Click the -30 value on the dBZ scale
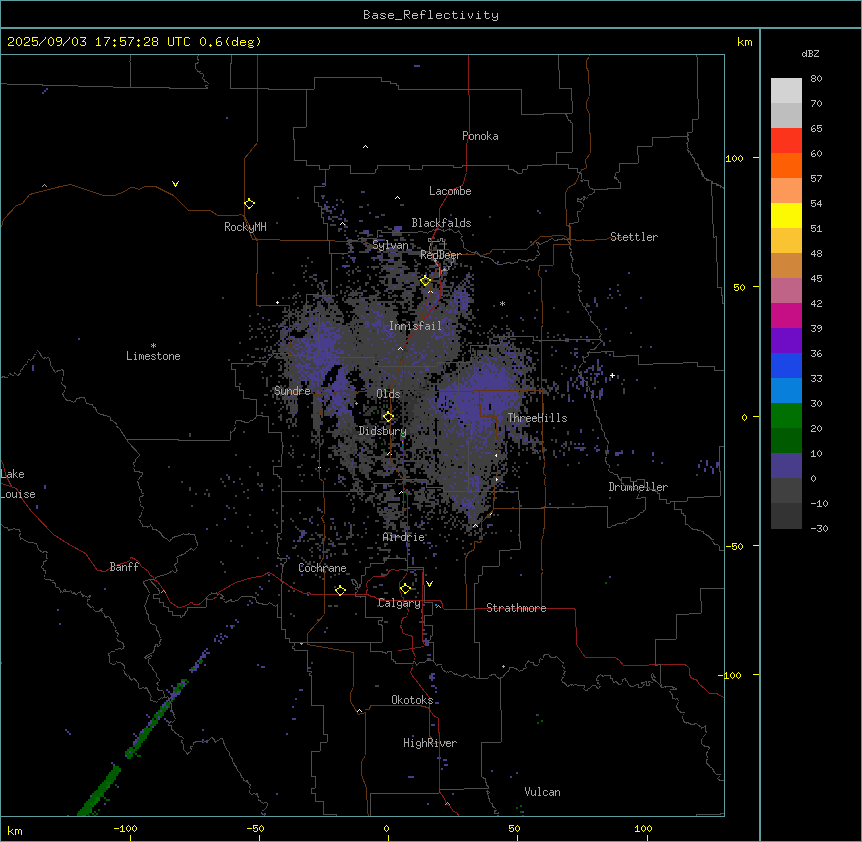 pyautogui.click(x=819, y=528)
